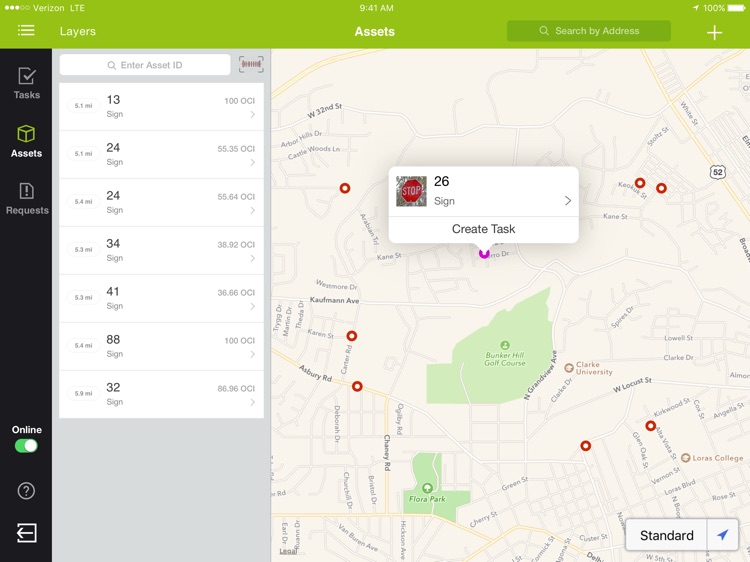
Task: Open the stop sign thumbnail
Action: coord(411,191)
